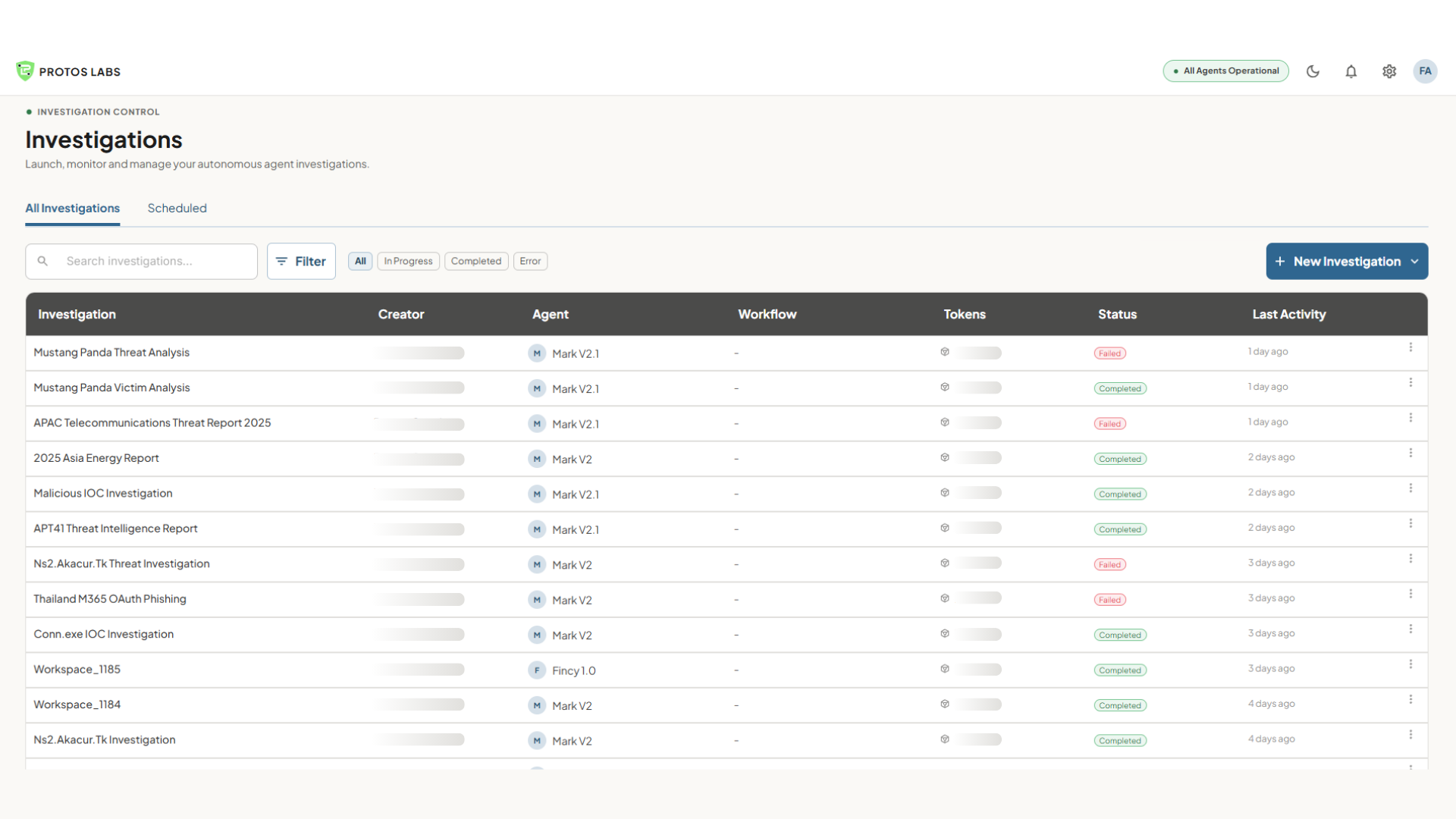Open settings gear icon
Screen dimensions: 1456x819
[1389, 71]
